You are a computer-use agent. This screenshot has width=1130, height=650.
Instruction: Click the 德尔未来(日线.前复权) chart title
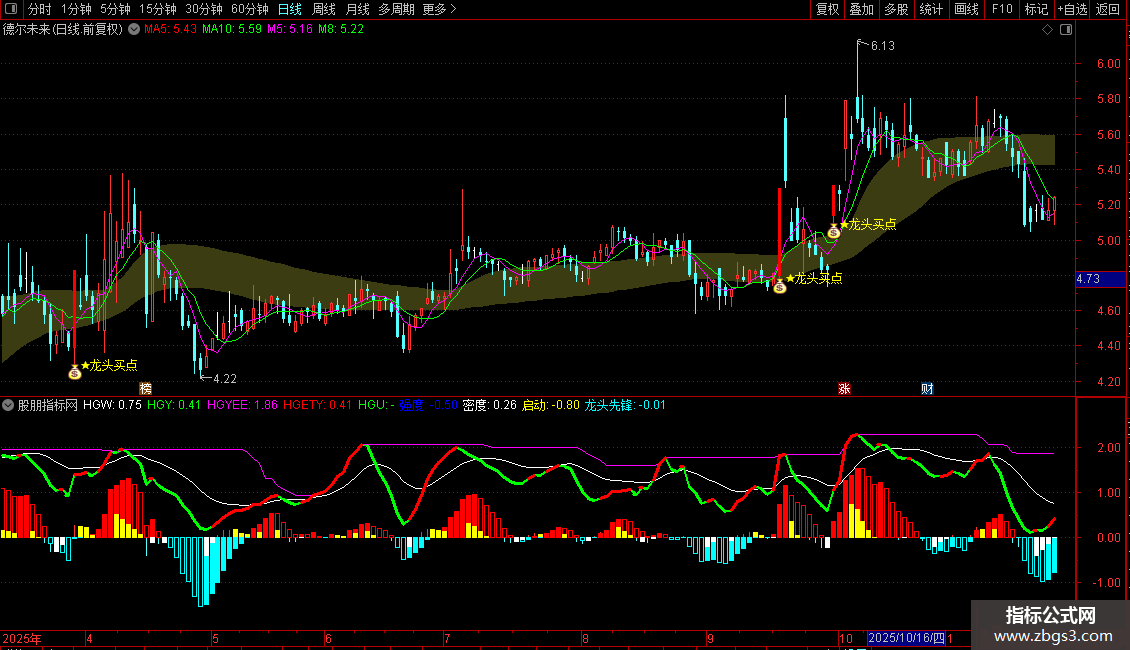[x=63, y=30]
